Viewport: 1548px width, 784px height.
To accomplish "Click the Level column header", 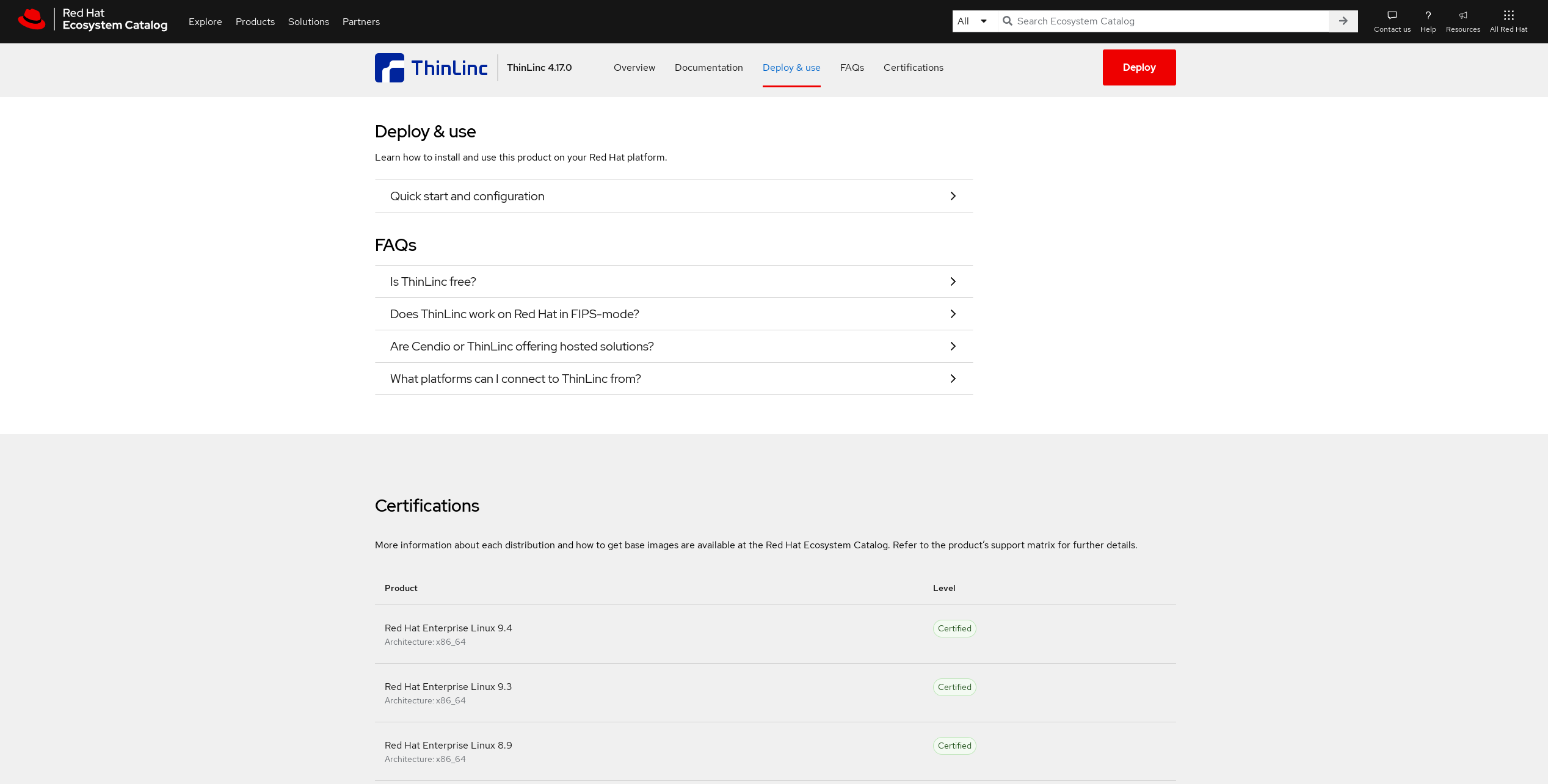I will coord(944,588).
